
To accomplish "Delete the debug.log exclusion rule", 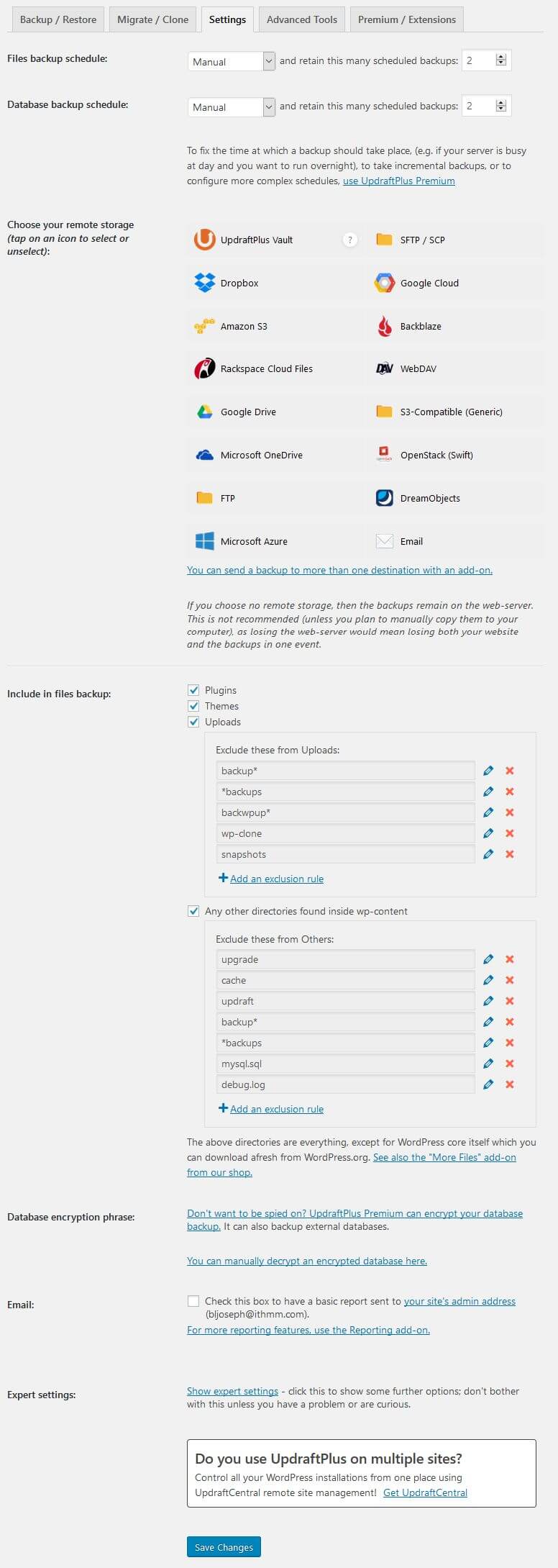I will [510, 1084].
